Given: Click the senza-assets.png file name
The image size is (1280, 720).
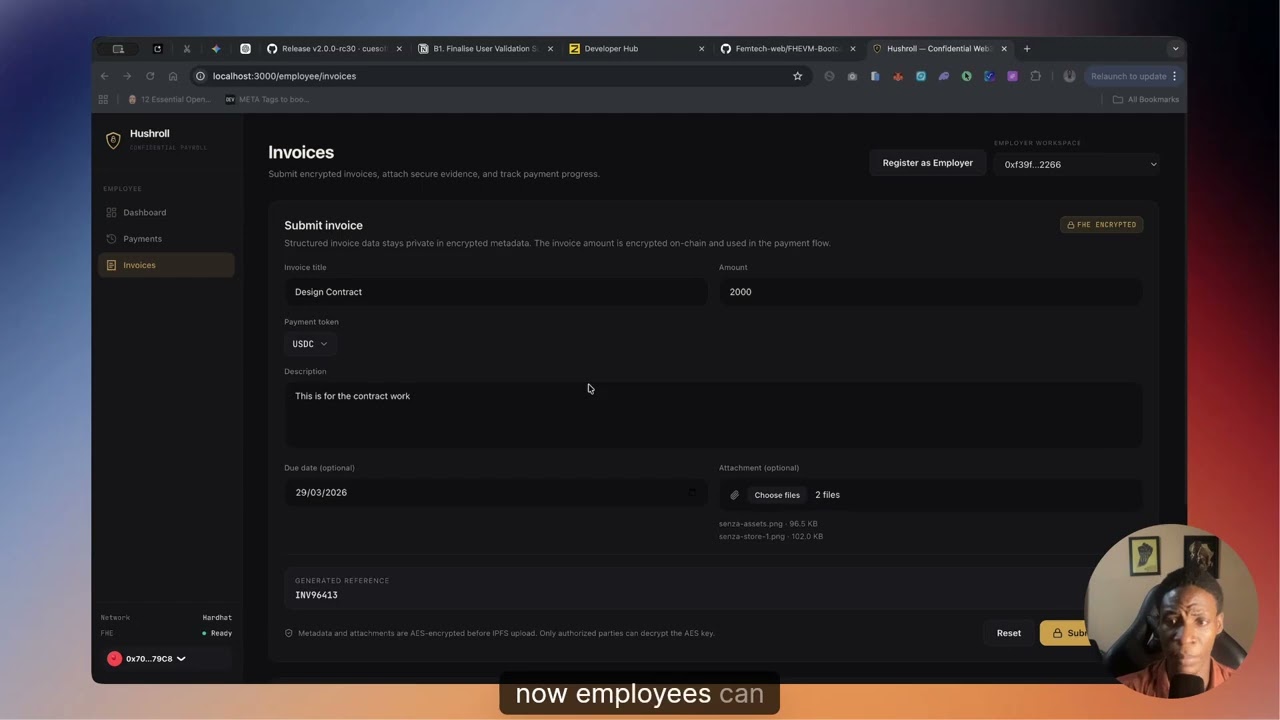Looking at the screenshot, I should click(x=750, y=524).
